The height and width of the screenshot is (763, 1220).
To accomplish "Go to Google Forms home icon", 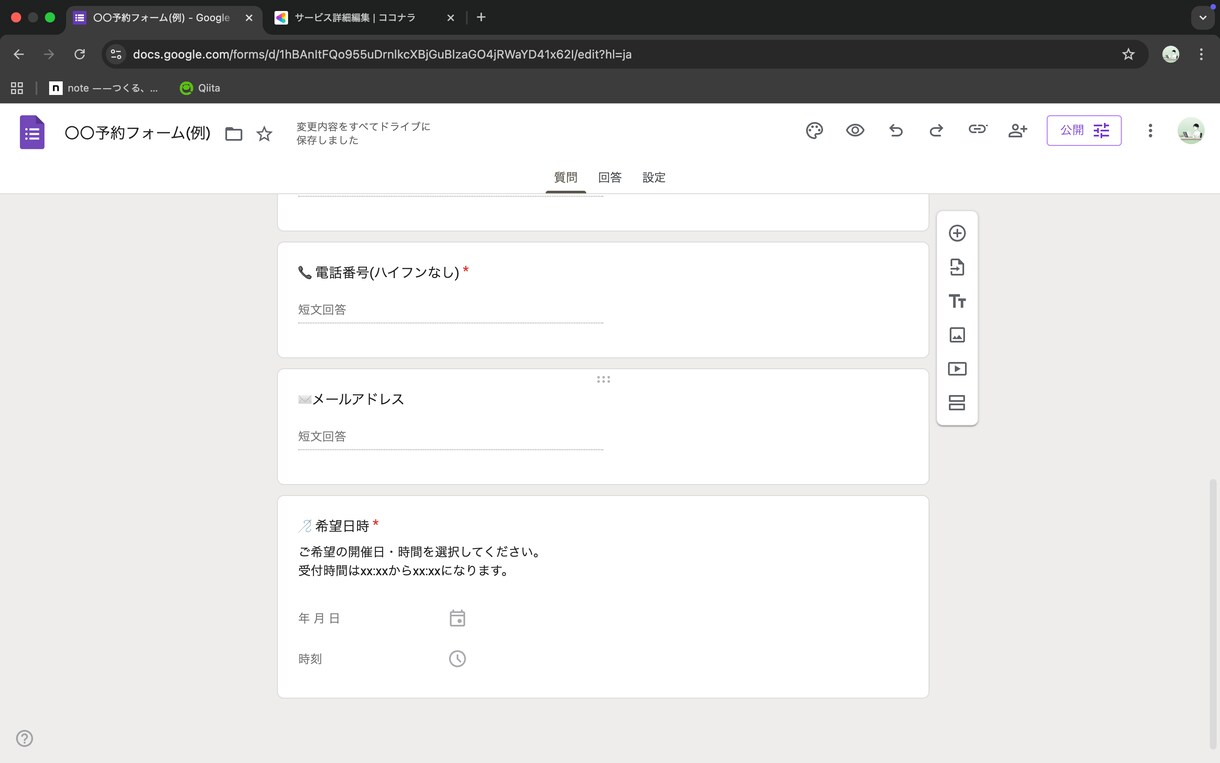I will tap(32, 132).
